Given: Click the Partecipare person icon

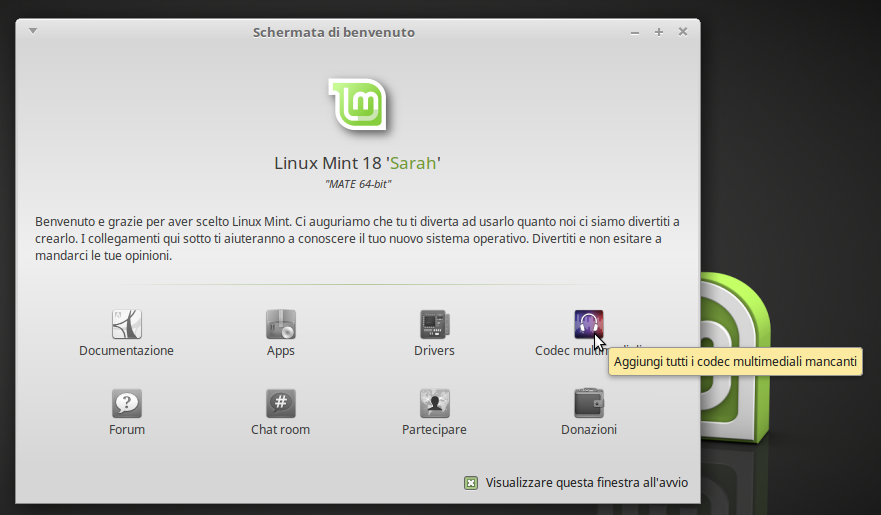Looking at the screenshot, I should [x=434, y=403].
